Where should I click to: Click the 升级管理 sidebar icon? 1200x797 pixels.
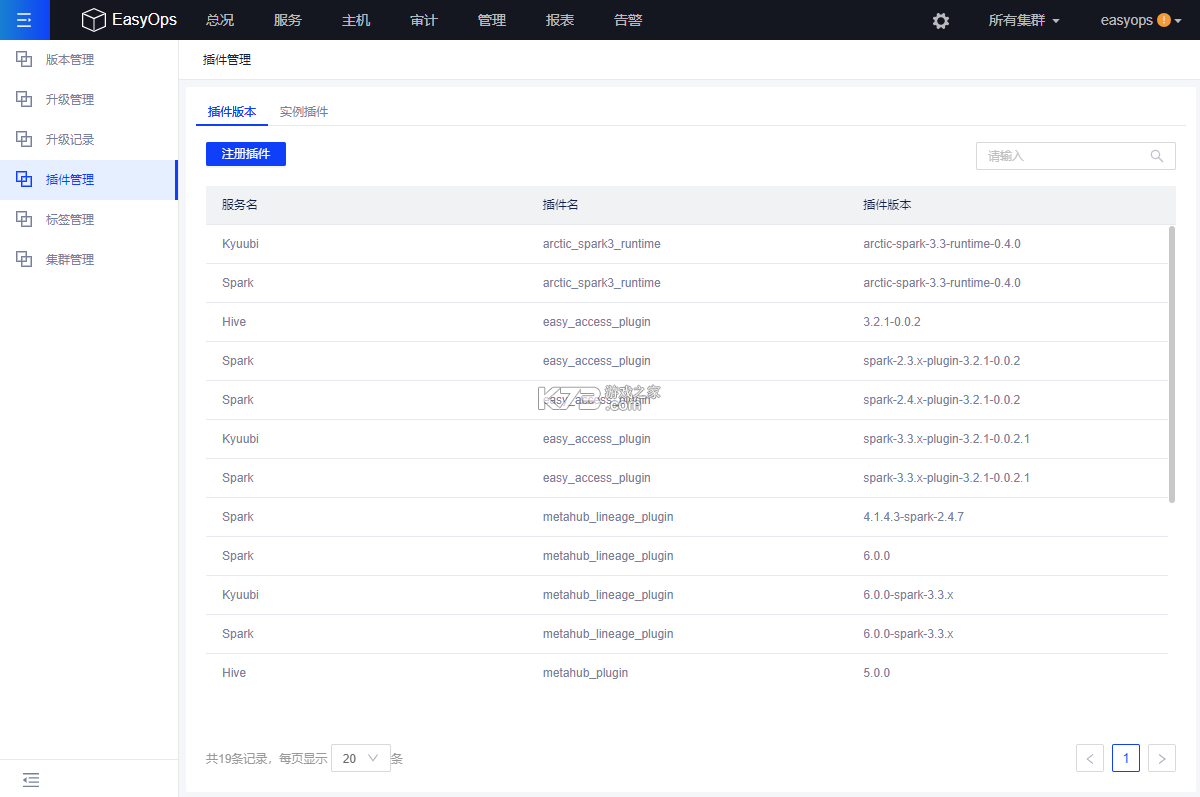[x=24, y=99]
